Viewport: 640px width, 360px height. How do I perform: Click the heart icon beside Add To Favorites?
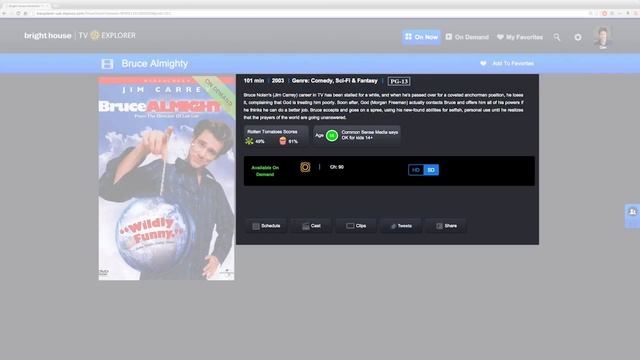tap(483, 63)
